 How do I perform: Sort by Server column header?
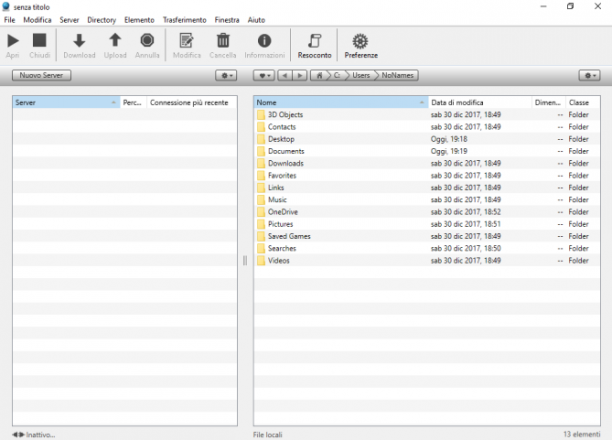tap(66, 103)
